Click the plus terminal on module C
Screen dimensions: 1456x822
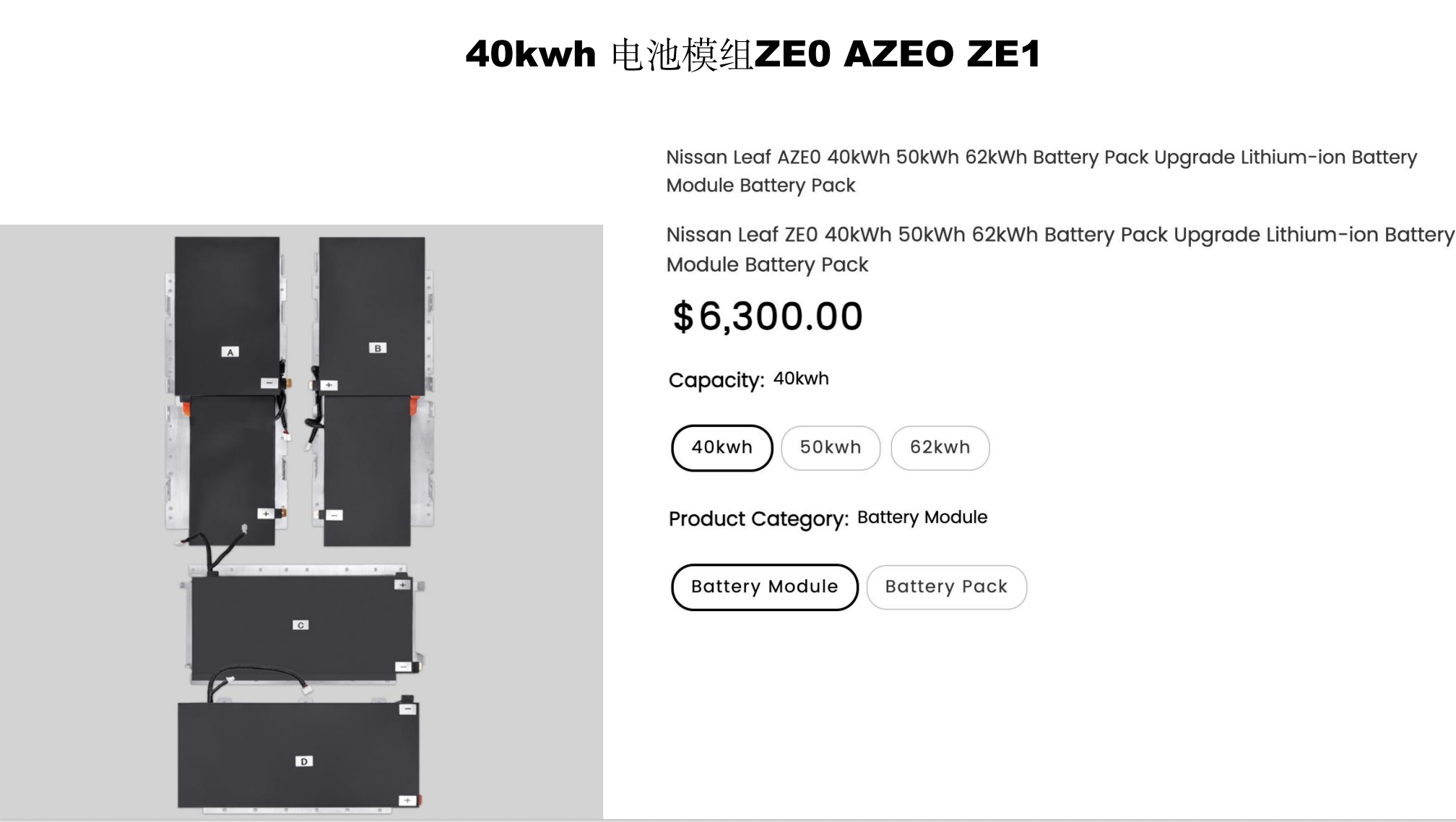tap(402, 584)
